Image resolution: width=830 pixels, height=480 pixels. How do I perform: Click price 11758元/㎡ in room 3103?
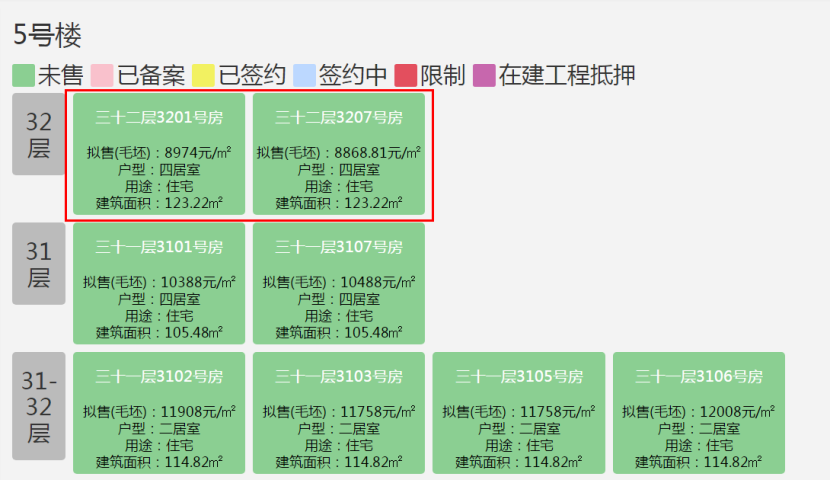(378, 411)
